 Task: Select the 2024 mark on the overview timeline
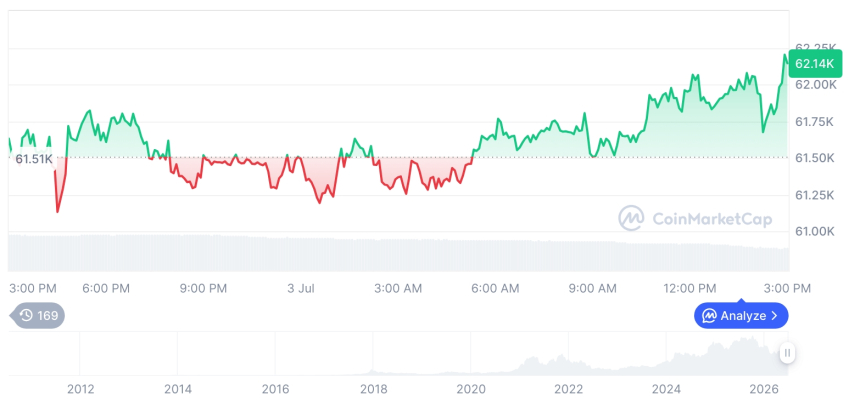point(666,389)
